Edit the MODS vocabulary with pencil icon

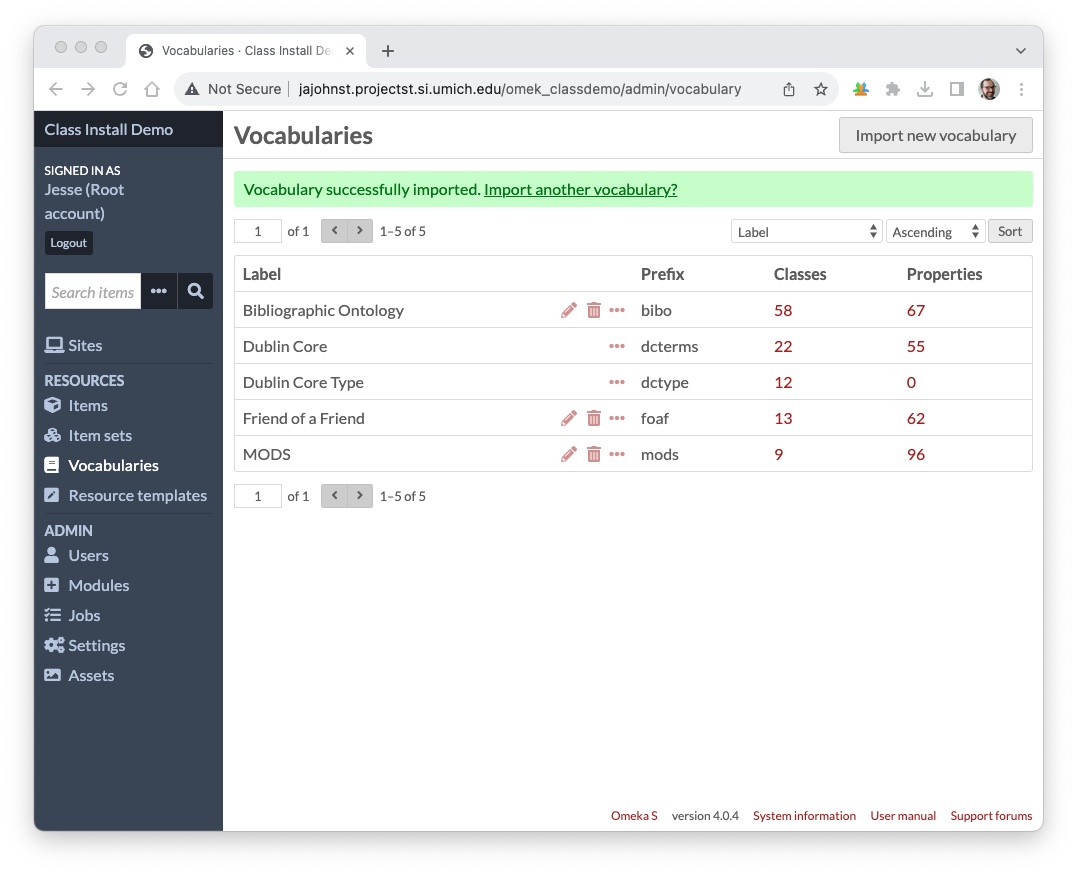tap(569, 454)
